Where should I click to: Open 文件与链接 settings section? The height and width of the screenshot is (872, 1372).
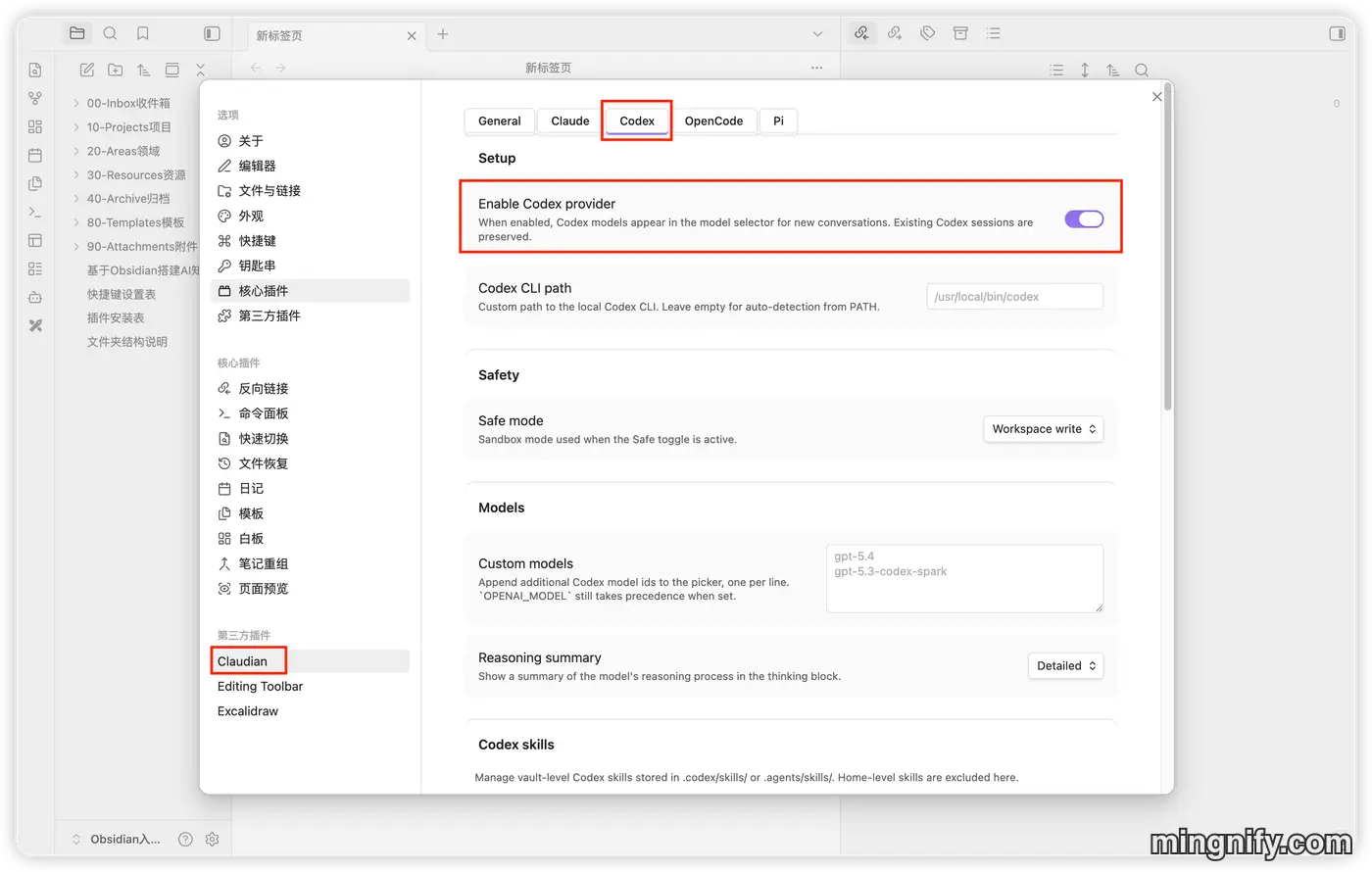pyautogui.click(x=310, y=191)
